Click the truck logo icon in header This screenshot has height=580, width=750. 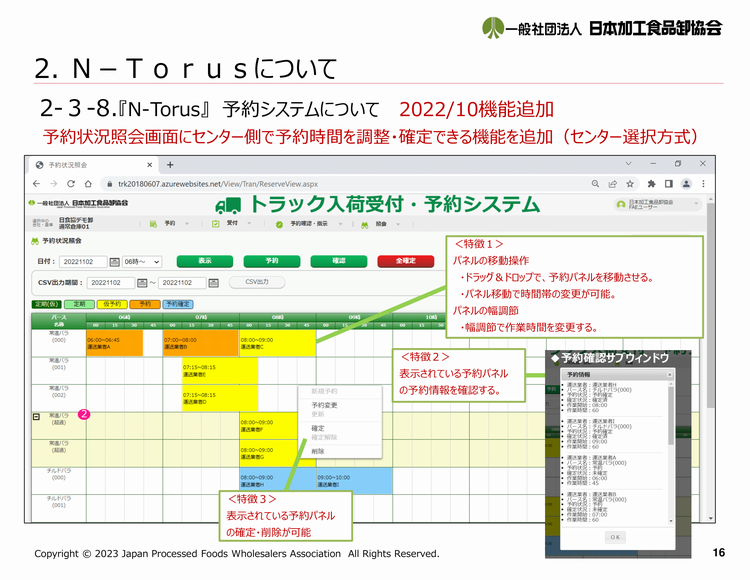[x=228, y=206]
